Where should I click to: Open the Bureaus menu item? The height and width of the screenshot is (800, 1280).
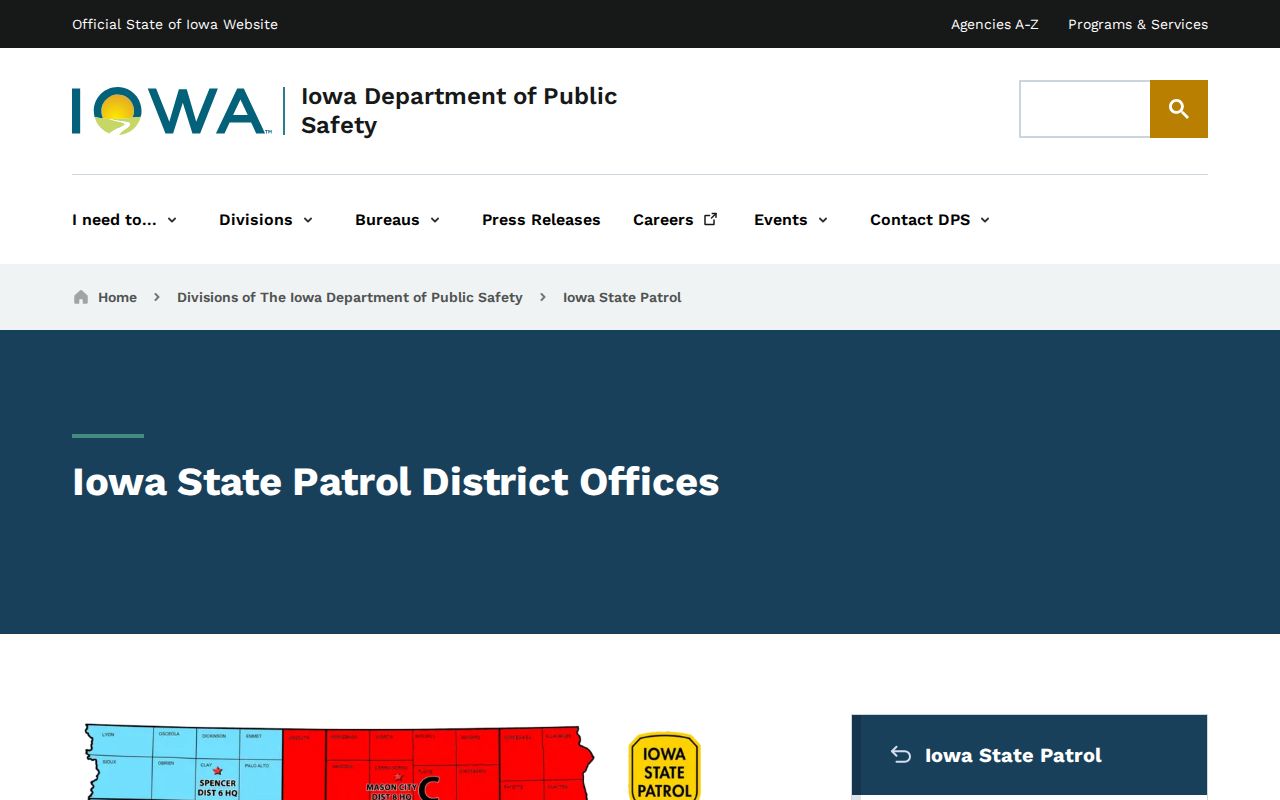tap(387, 220)
